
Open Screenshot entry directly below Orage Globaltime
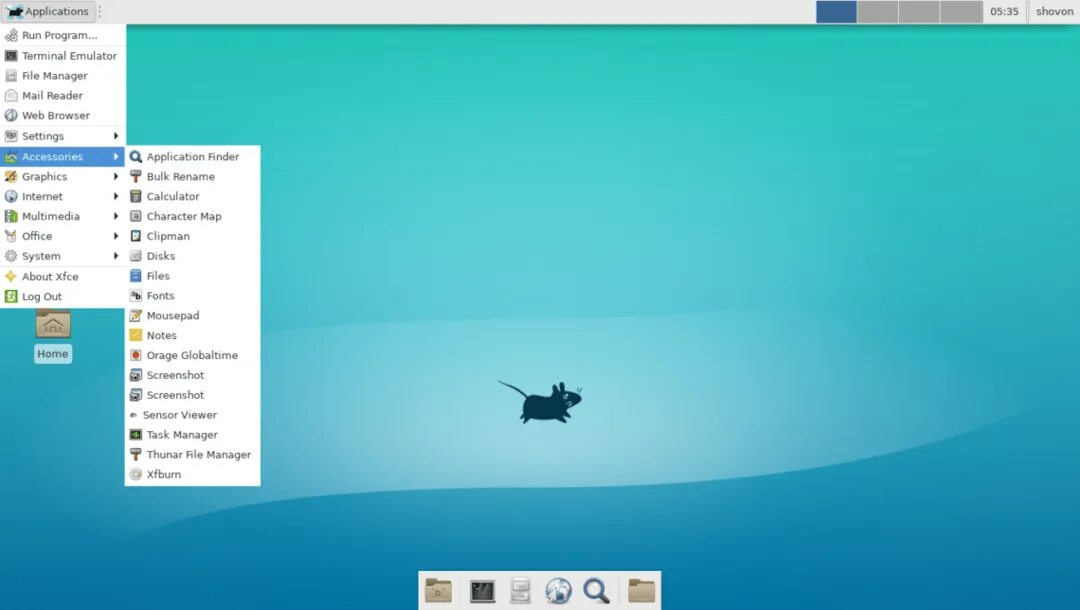click(x=192, y=375)
